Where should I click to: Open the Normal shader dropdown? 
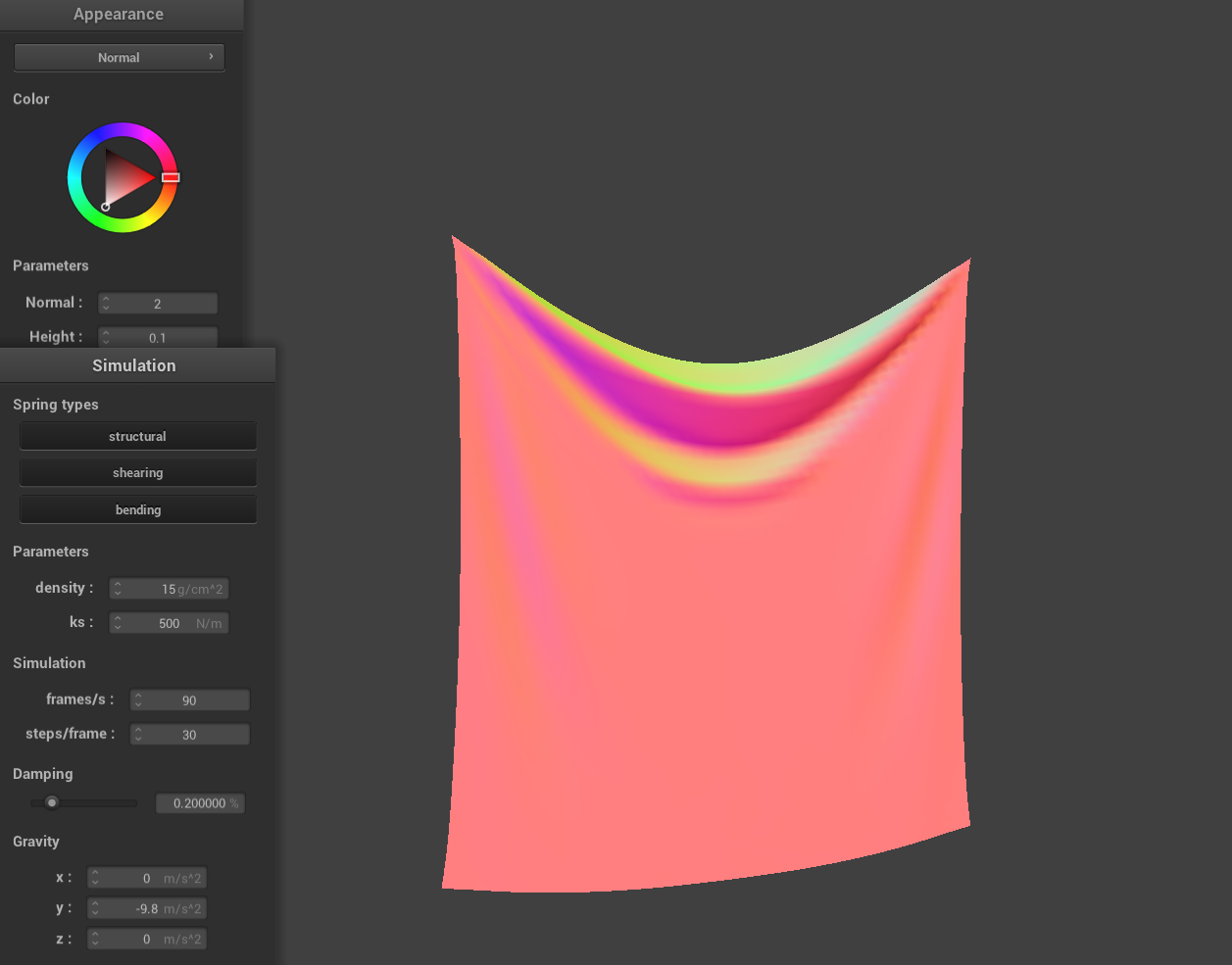pos(119,57)
